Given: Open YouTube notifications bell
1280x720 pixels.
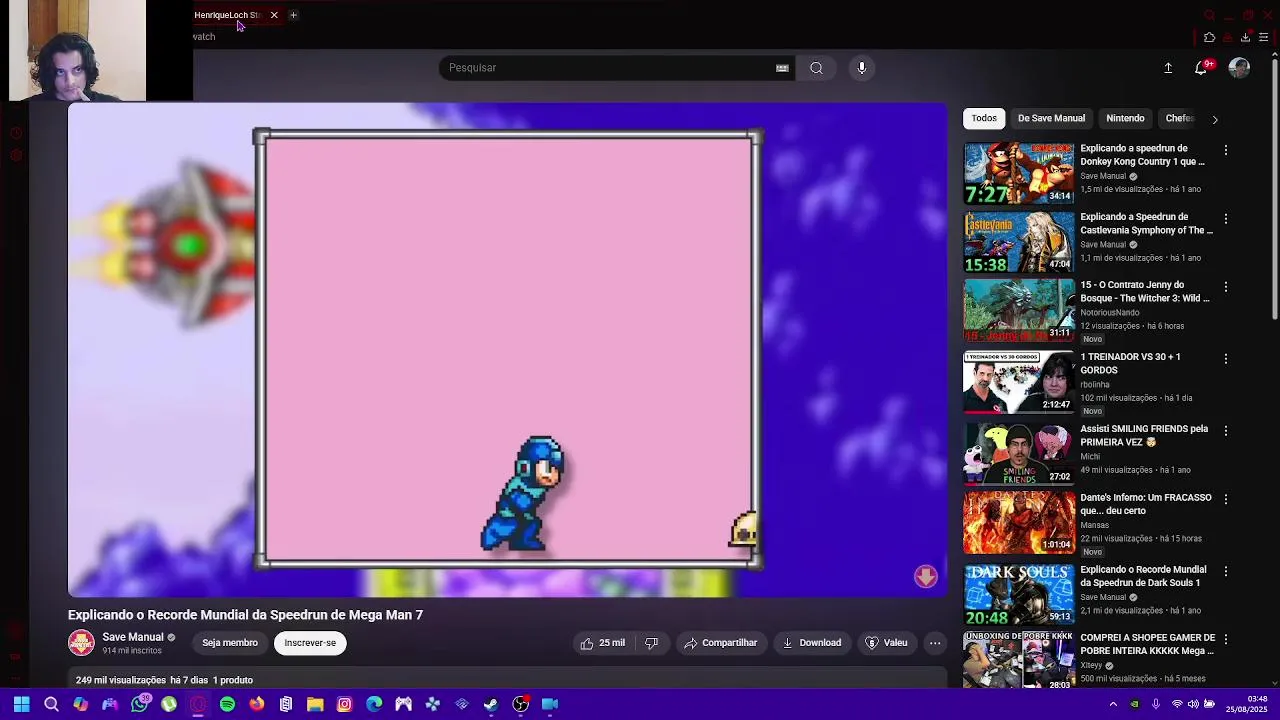Looking at the screenshot, I should (x=1201, y=68).
